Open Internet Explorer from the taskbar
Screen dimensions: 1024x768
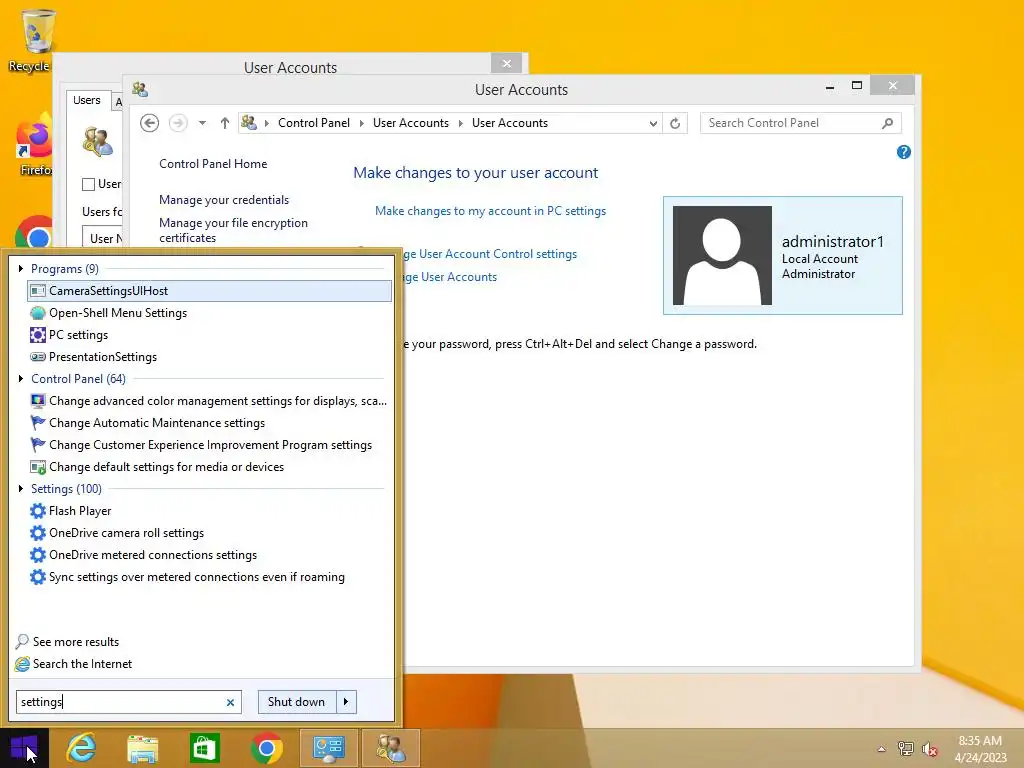82,748
